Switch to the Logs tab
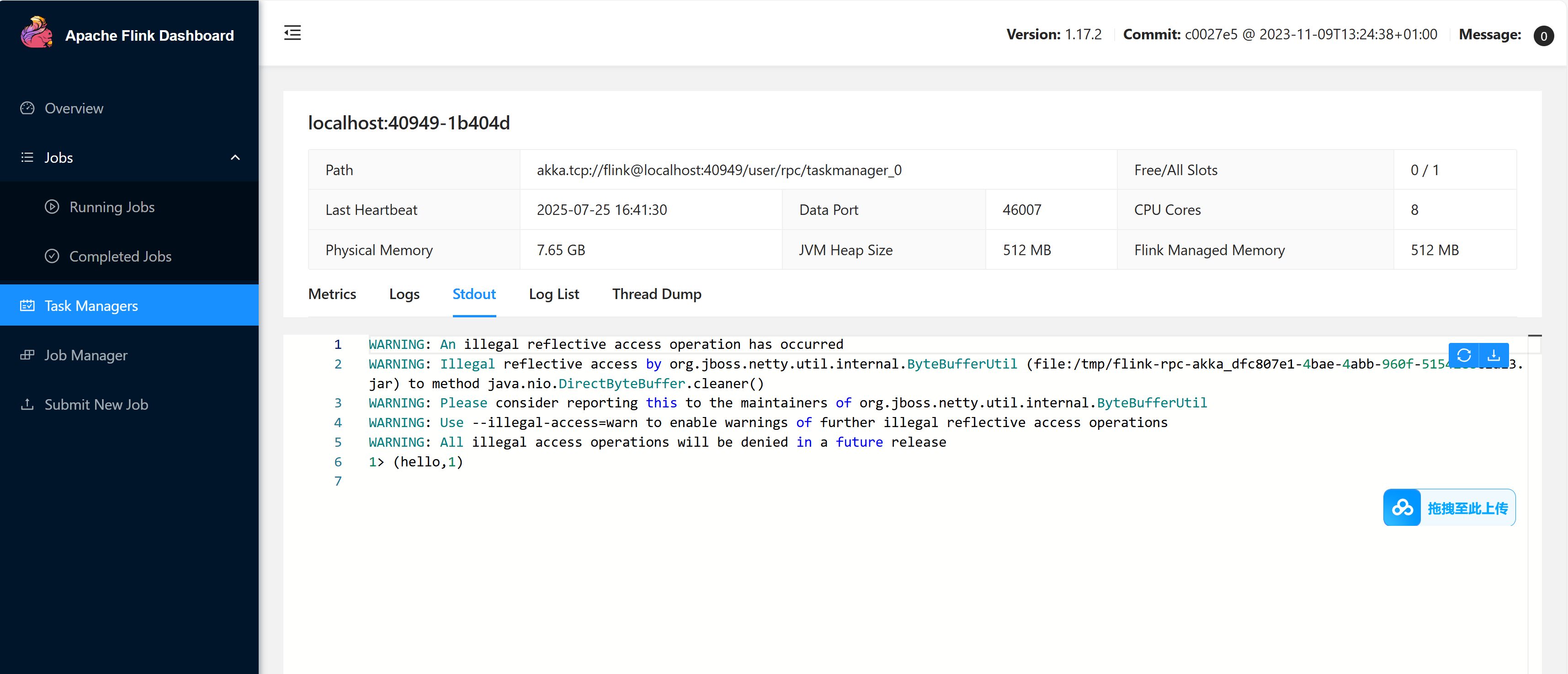 [404, 294]
